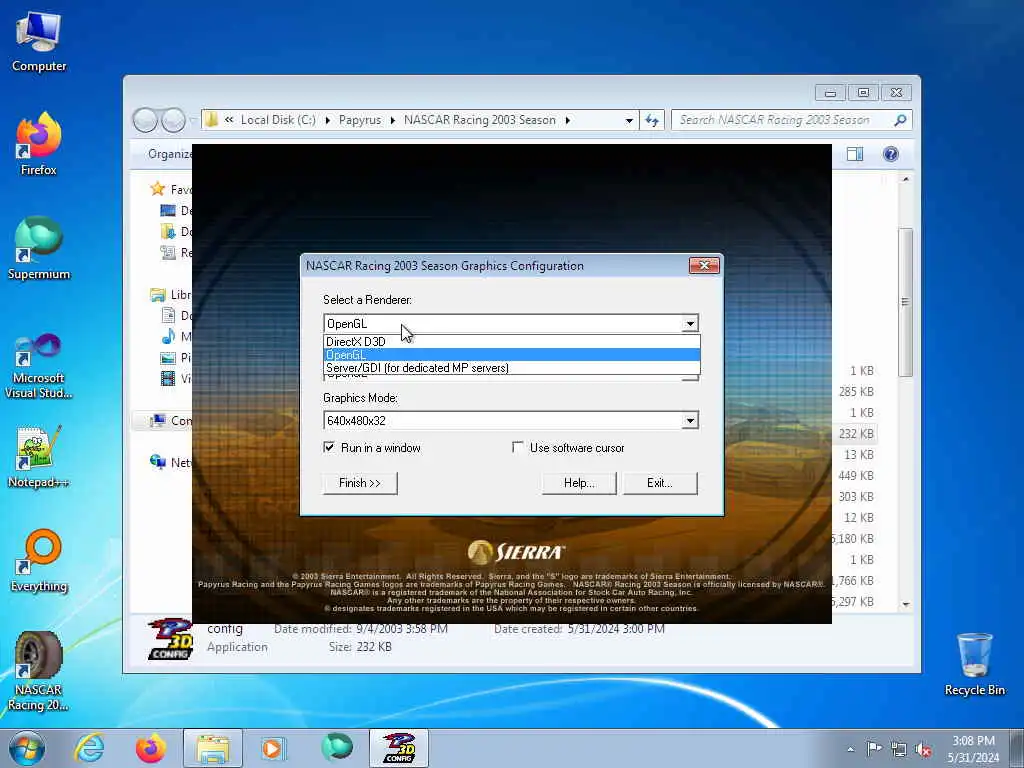Open the recent pages dropdown beside Forward

(x=191, y=120)
